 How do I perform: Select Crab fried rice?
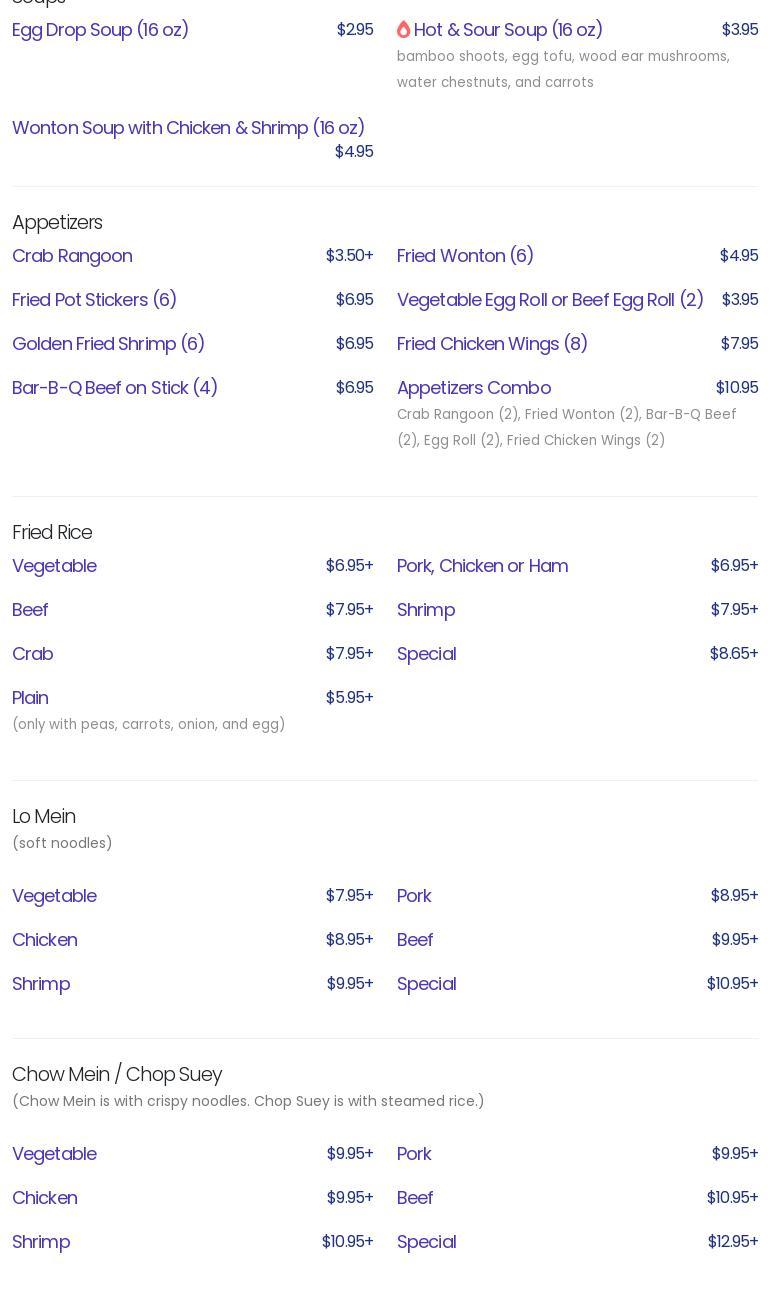click(x=33, y=654)
